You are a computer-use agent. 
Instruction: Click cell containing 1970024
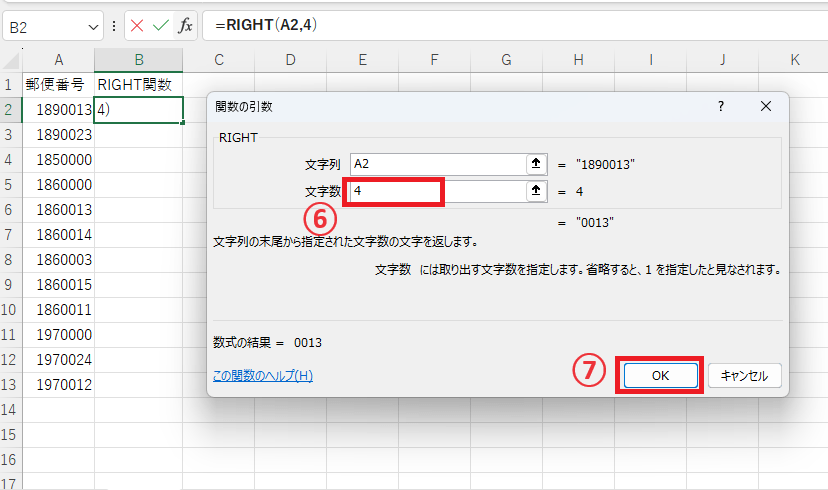coord(59,360)
